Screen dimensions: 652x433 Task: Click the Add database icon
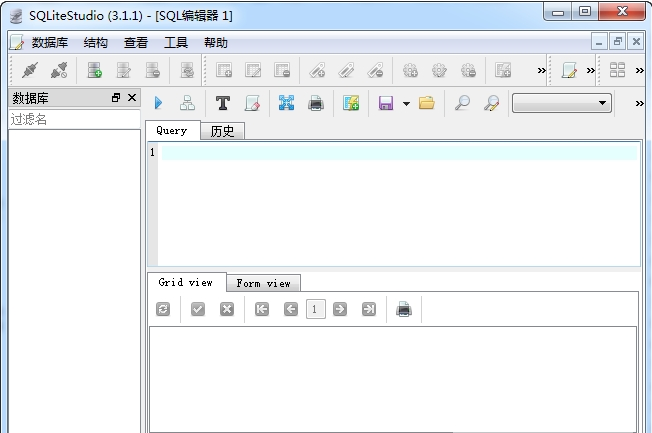pyautogui.click(x=94, y=70)
